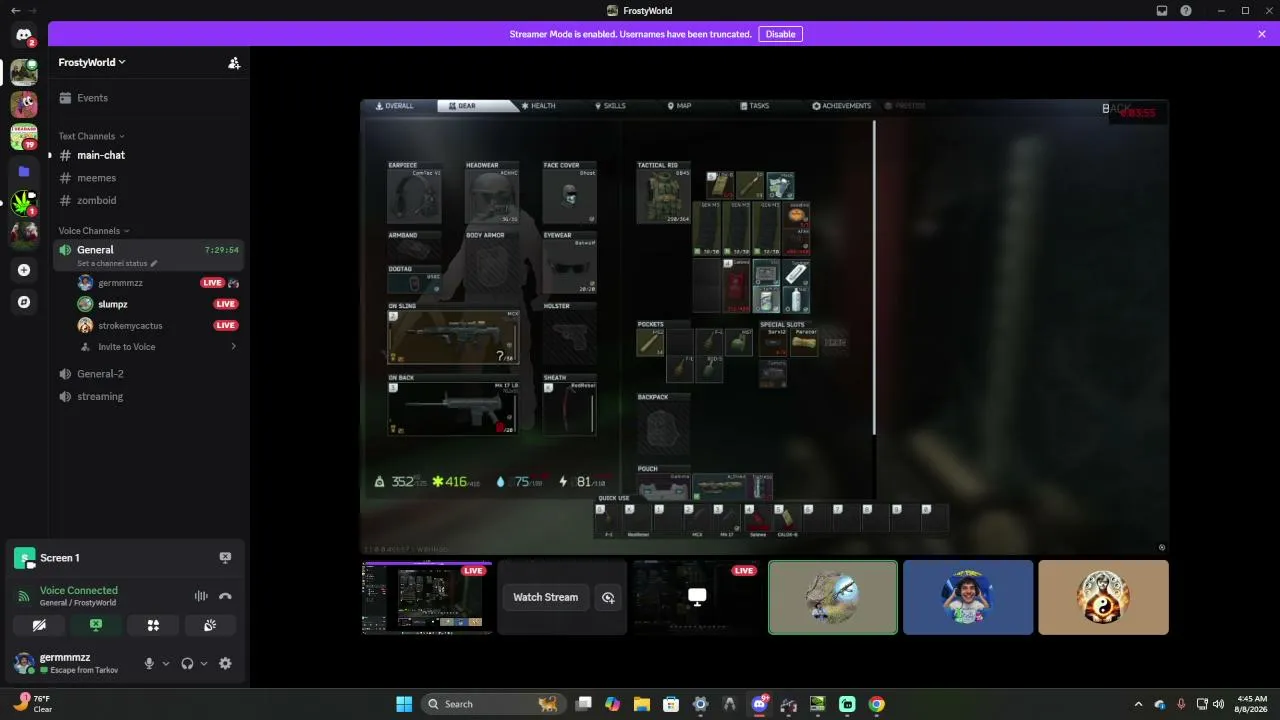Image resolution: width=1280 pixels, height=720 pixels.
Task: Open the Windows Start menu
Action: [x=404, y=704]
